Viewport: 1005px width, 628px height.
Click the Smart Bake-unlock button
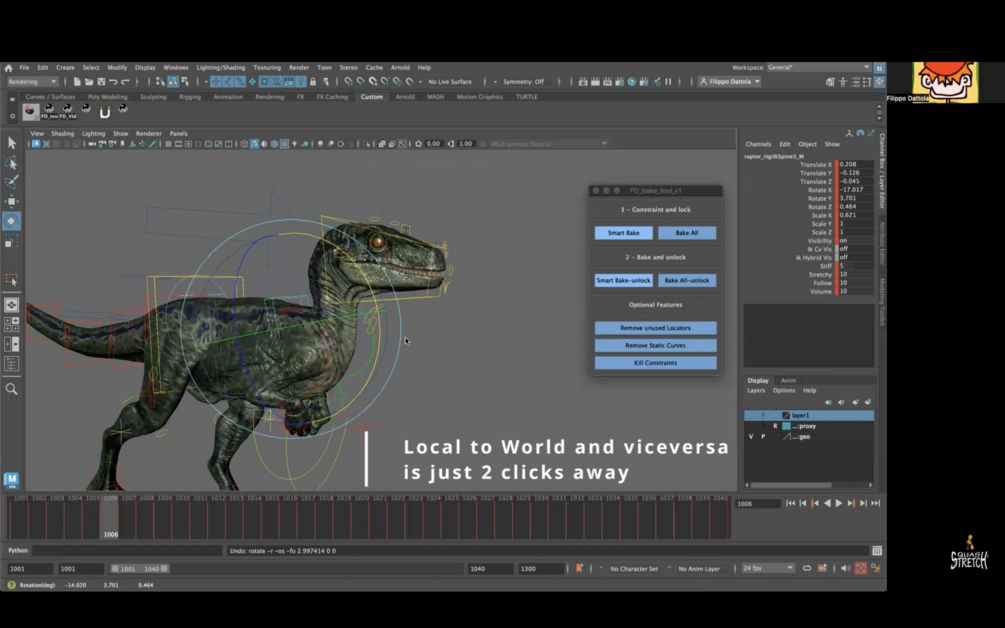623,280
